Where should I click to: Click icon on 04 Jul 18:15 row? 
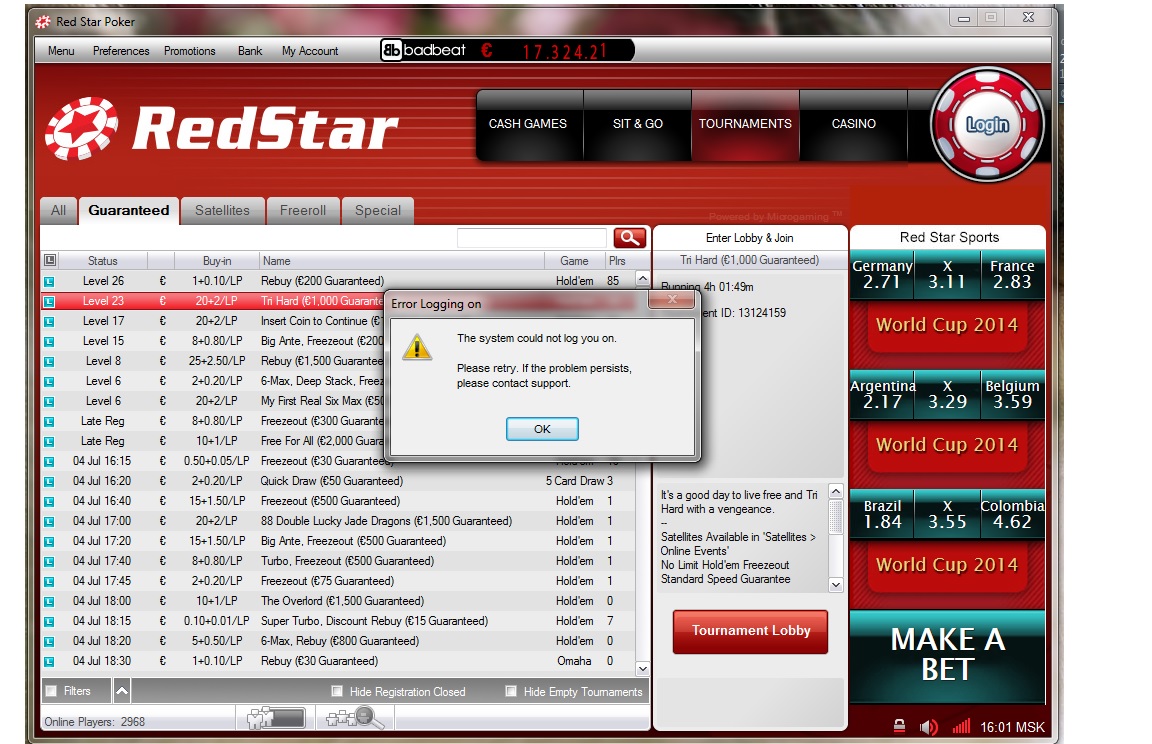(49, 621)
